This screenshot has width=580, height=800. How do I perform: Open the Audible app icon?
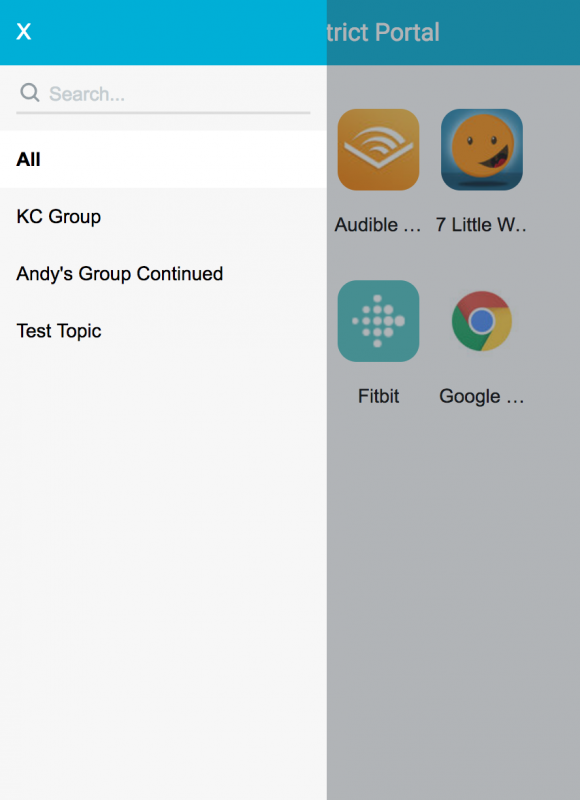[x=379, y=149]
